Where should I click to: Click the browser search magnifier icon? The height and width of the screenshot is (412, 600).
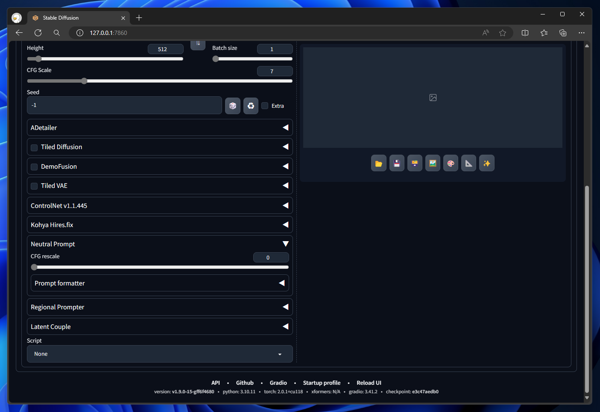57,33
